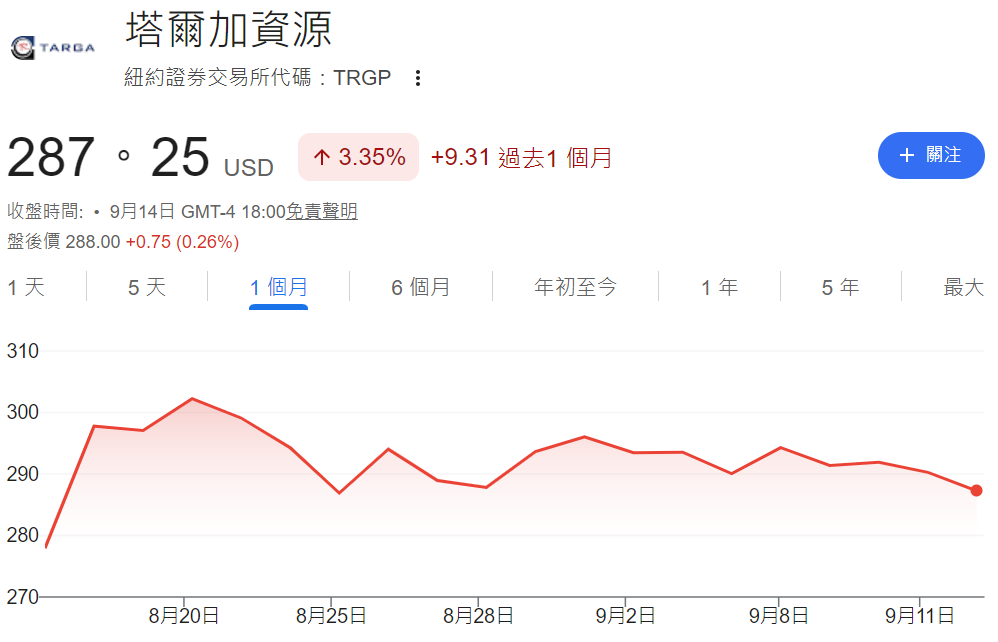This screenshot has width=998, height=642.
Task: Click the +0.75 (0.26%) after-hours change
Action: coord(183,242)
